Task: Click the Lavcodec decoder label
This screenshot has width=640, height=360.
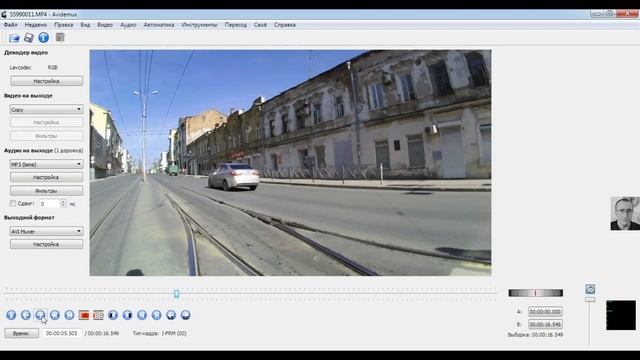Action: point(20,67)
